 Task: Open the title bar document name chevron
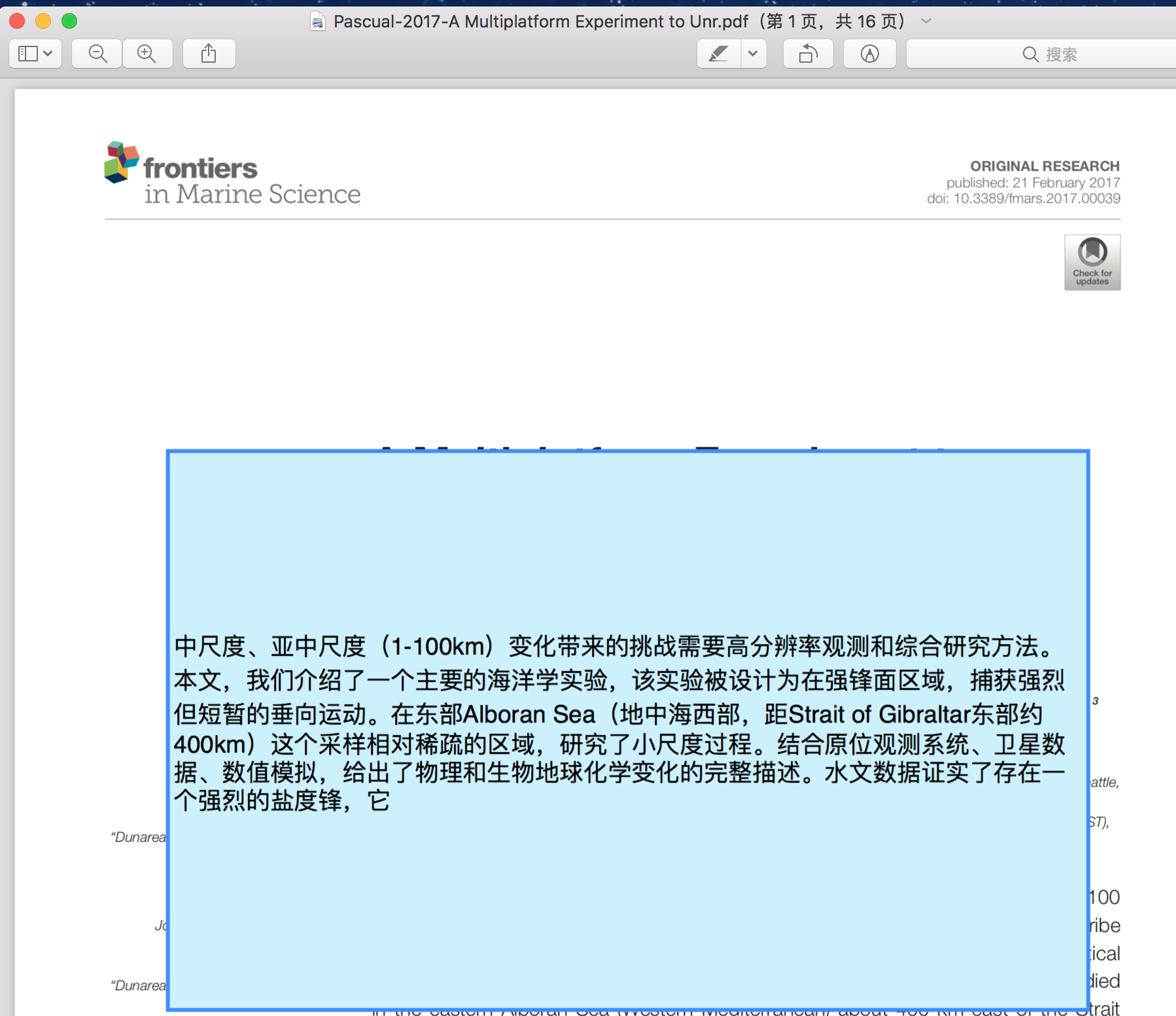pyautogui.click(x=926, y=22)
